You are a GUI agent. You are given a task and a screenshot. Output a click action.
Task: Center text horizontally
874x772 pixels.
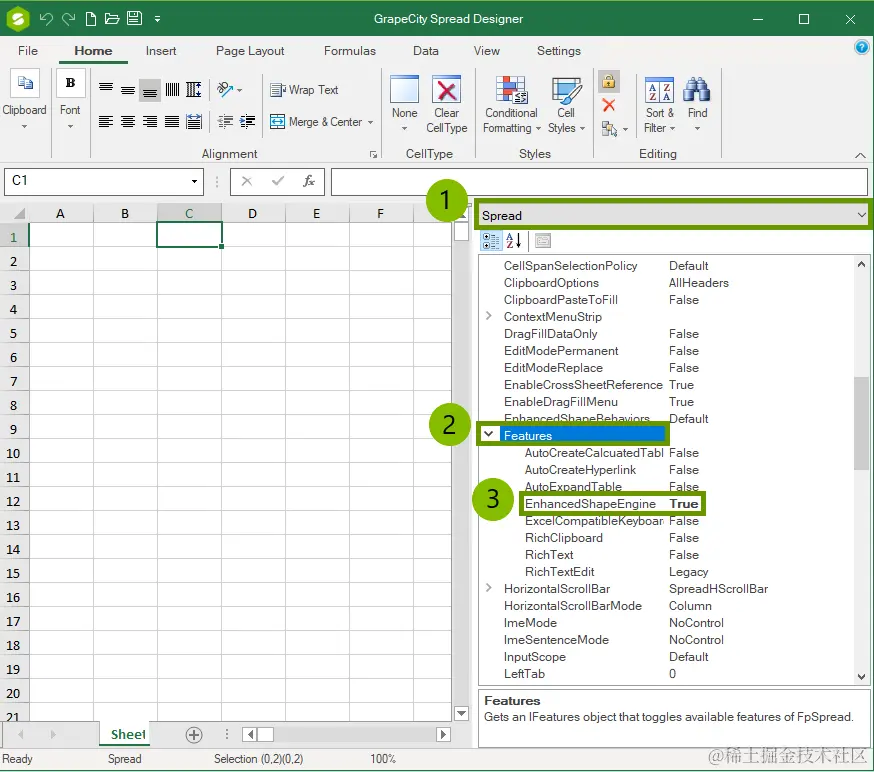click(128, 122)
